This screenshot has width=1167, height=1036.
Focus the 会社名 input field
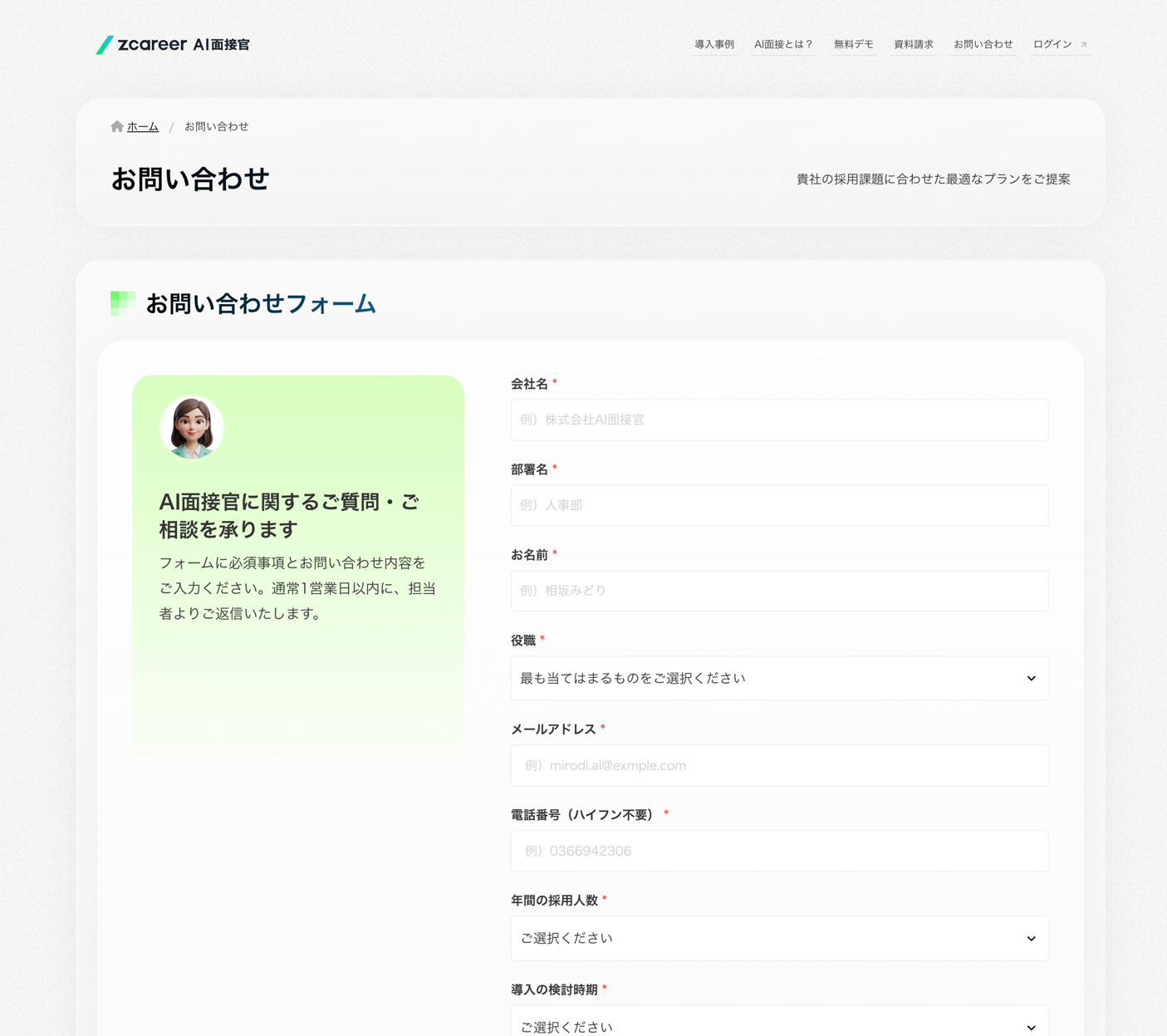[x=778, y=420]
